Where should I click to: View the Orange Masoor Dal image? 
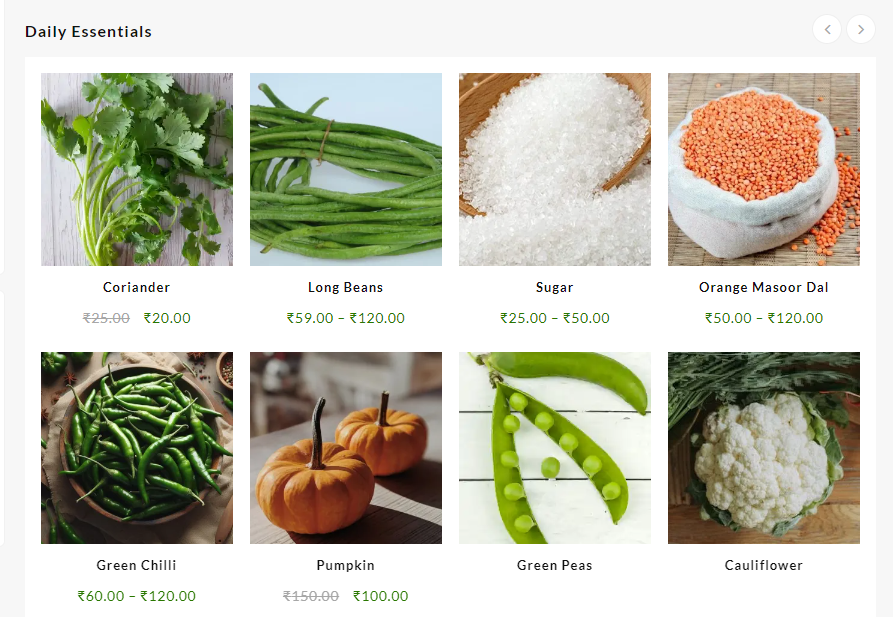764,169
